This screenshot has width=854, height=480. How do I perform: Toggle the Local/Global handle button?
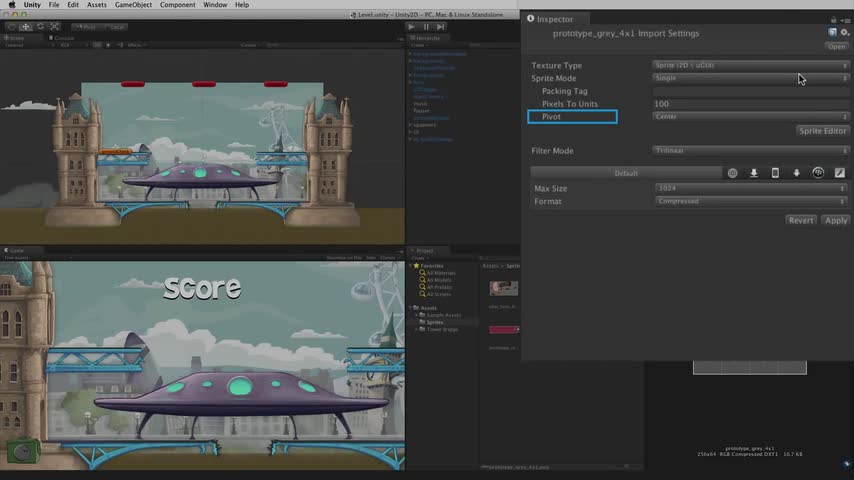(115, 27)
